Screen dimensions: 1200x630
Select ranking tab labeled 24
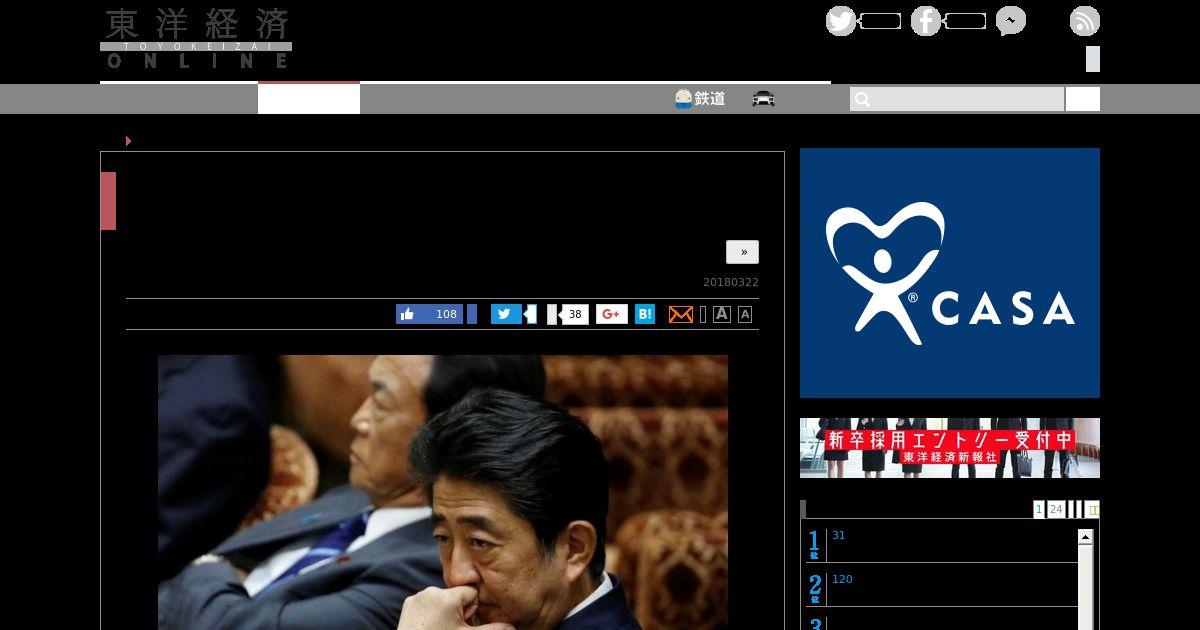1056,509
